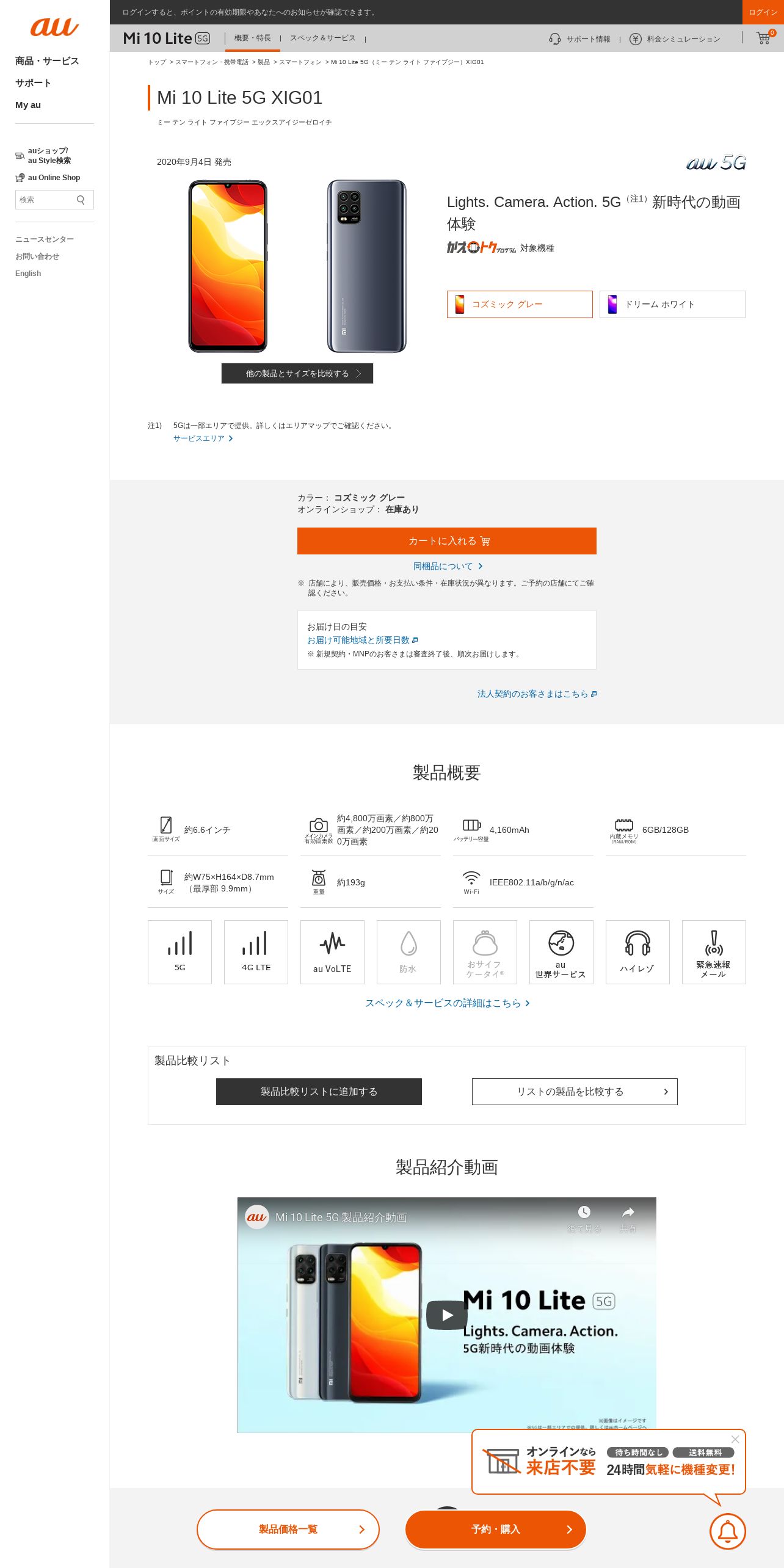Select the 緊急速報メール tile

[714, 952]
